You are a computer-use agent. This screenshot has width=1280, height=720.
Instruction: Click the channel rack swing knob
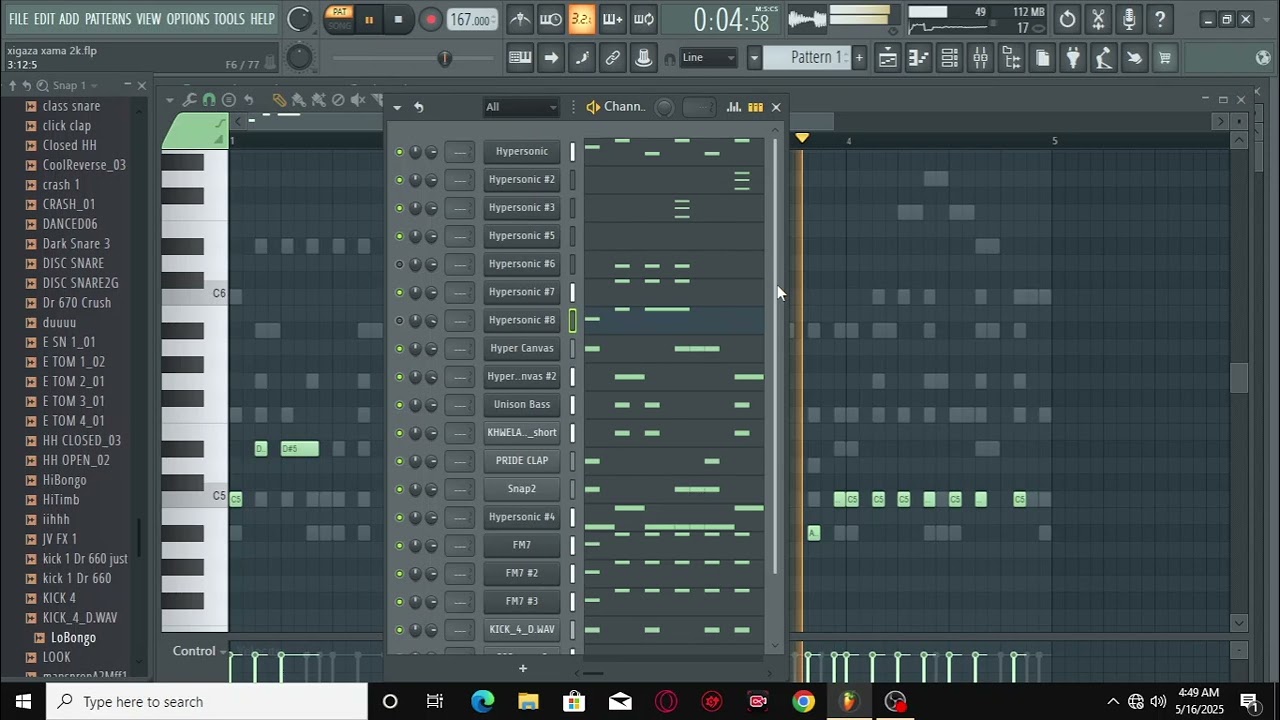(664, 107)
